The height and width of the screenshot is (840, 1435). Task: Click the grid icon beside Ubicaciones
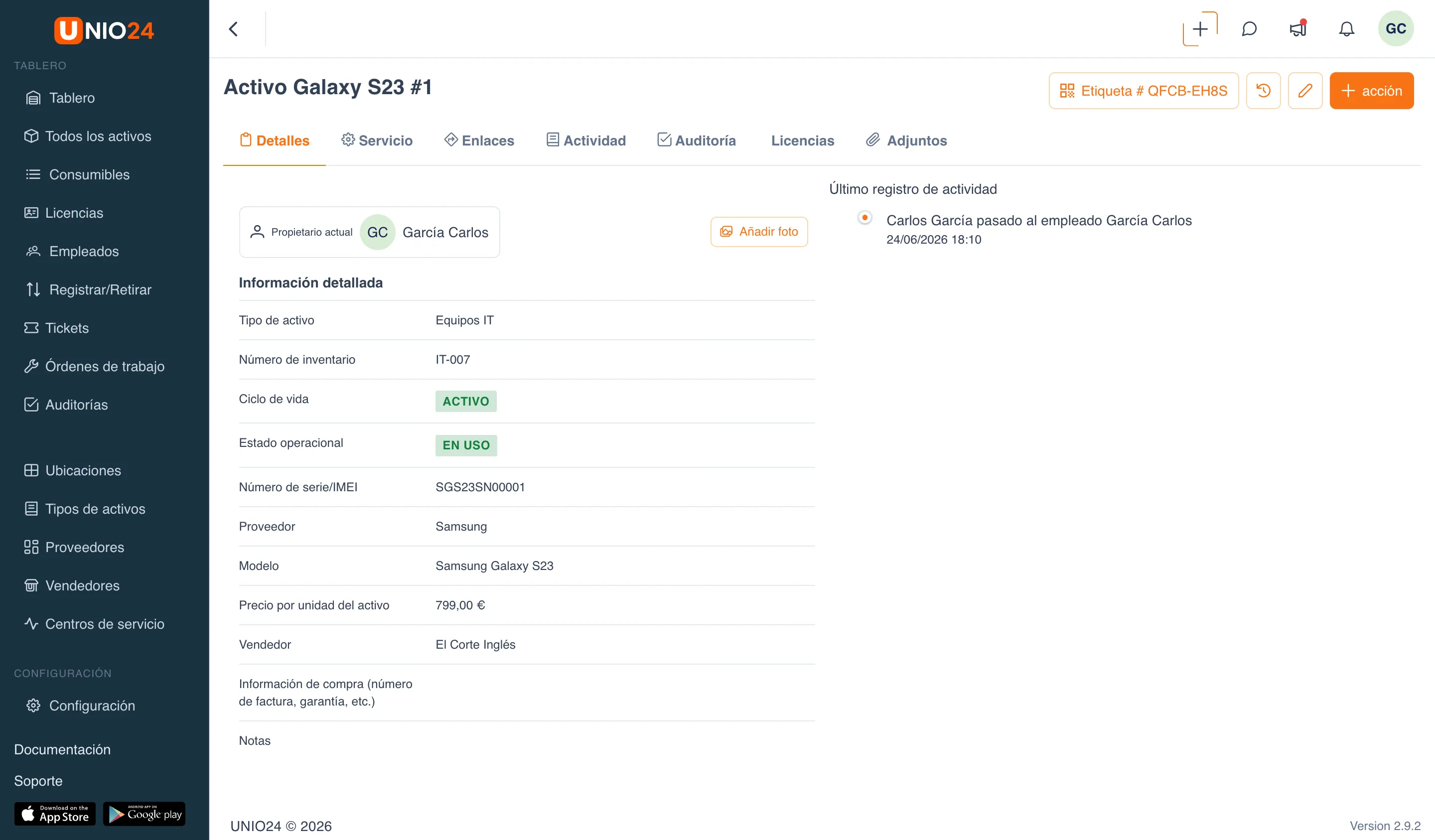31,470
